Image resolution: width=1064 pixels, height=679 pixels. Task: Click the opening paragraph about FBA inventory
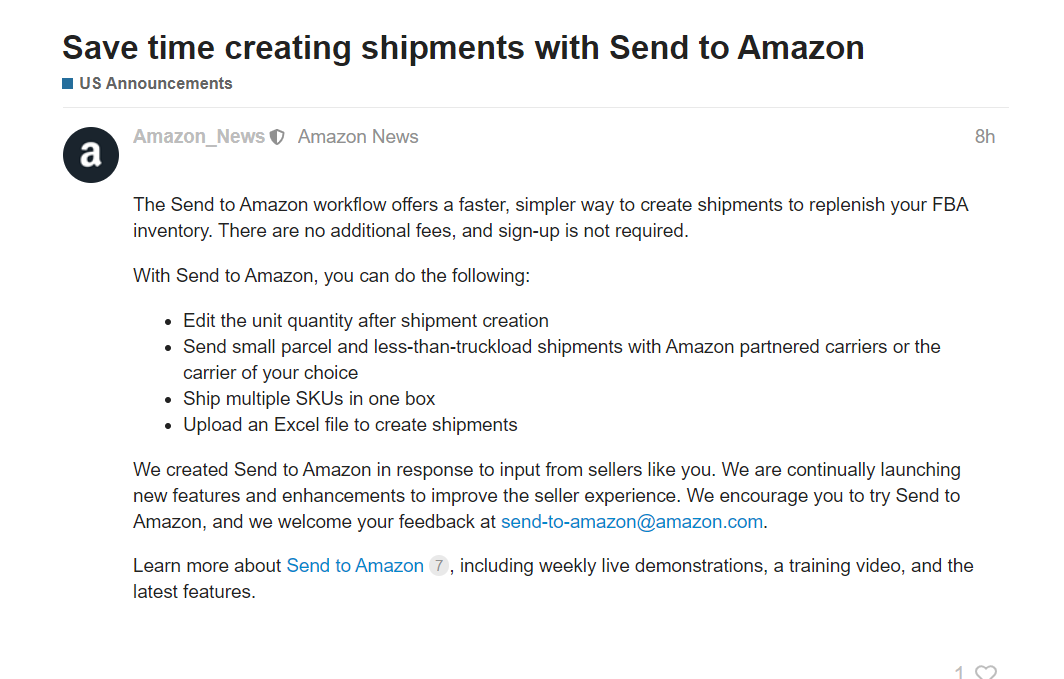pos(550,217)
